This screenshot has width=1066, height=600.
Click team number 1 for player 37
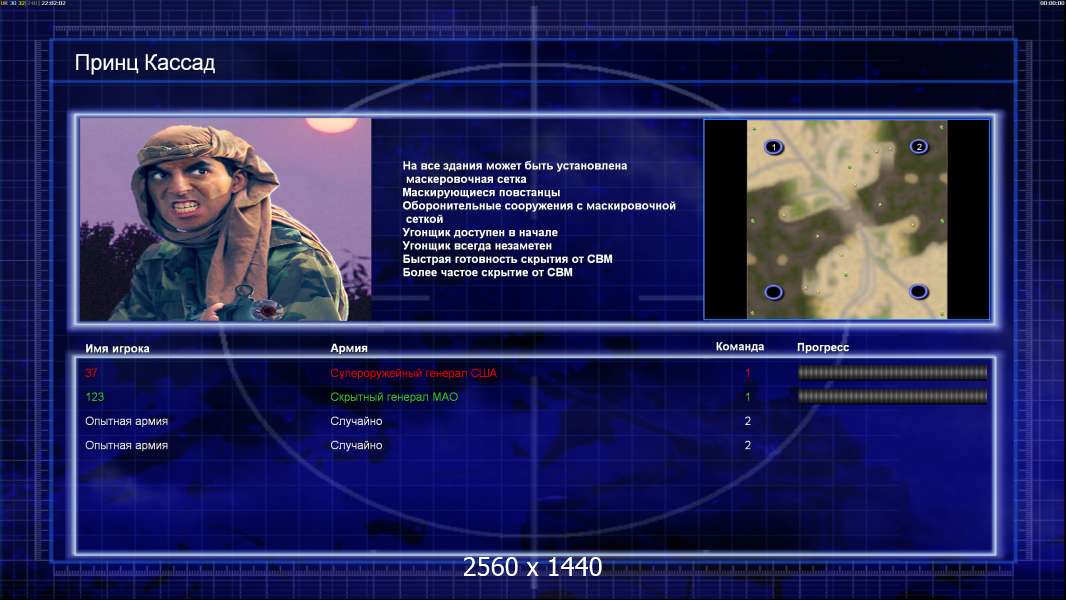point(748,373)
